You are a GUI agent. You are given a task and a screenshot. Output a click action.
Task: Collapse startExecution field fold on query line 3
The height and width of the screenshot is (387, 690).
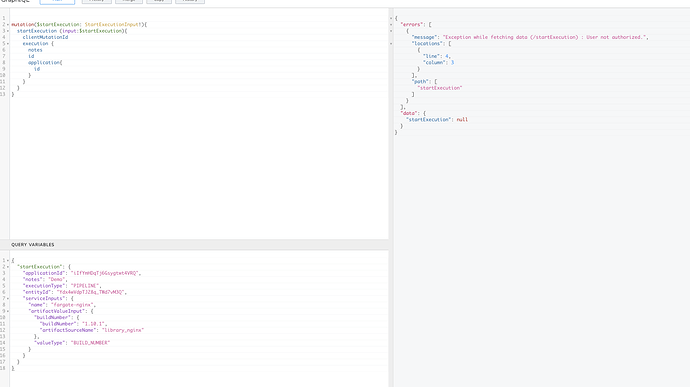[7, 31]
